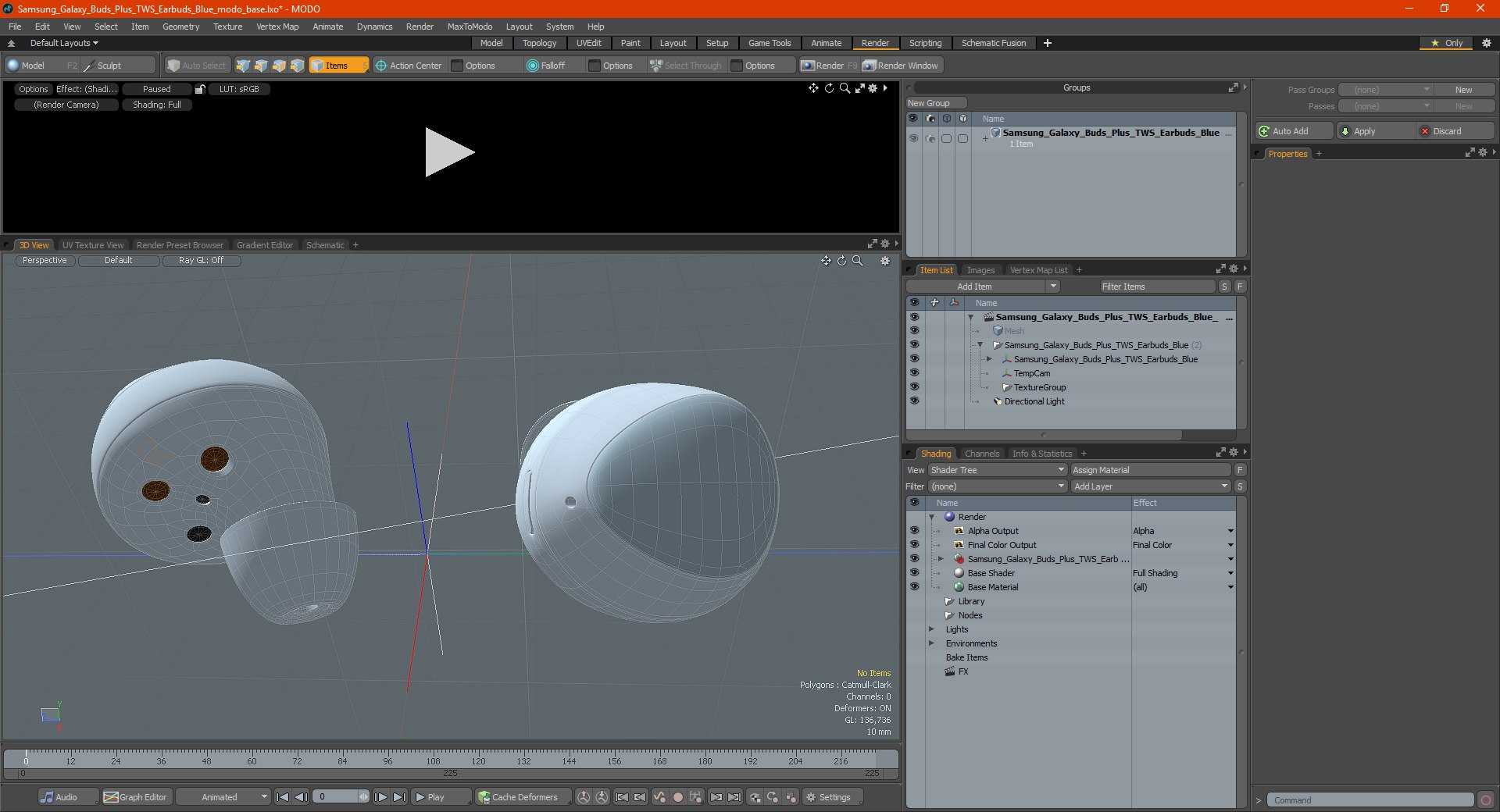Screen dimensions: 1500x812
Task: Open the Add Item dropdown arrow
Action: tap(1053, 287)
